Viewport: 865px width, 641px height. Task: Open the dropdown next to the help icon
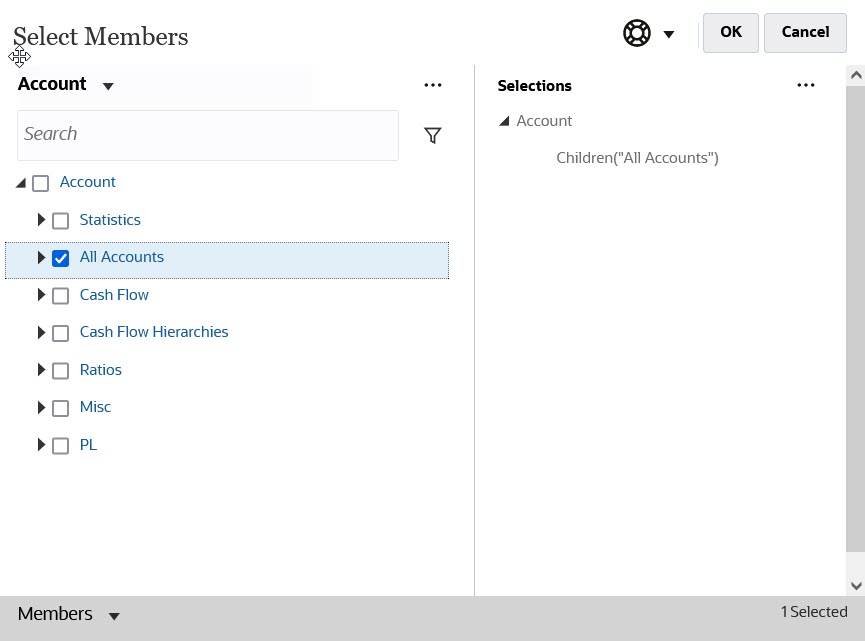click(668, 33)
